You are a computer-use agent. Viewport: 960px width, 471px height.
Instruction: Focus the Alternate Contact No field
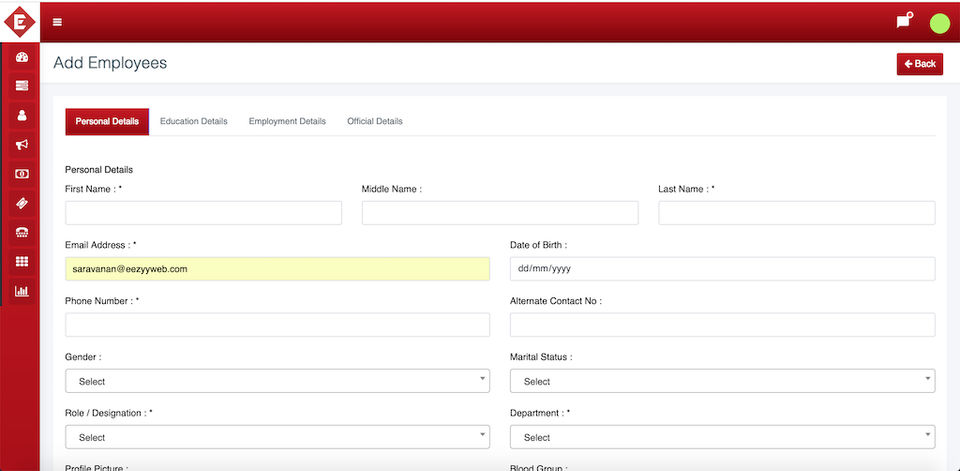722,325
